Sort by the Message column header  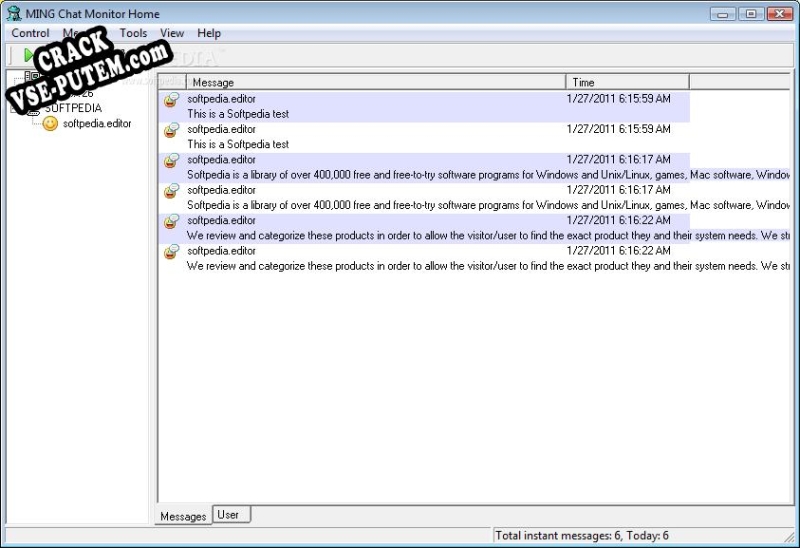[377, 82]
